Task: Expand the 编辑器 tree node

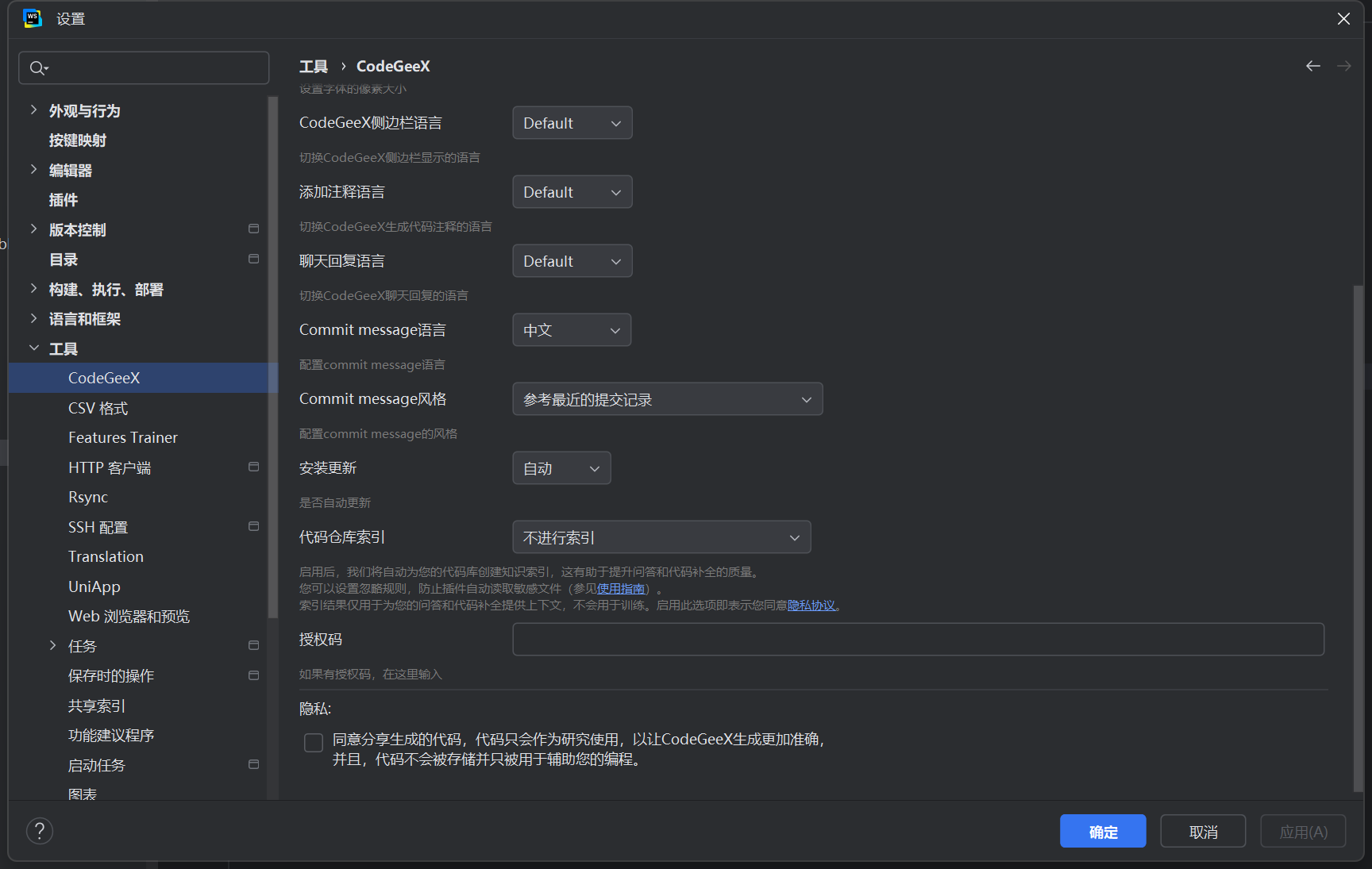Action: point(33,170)
